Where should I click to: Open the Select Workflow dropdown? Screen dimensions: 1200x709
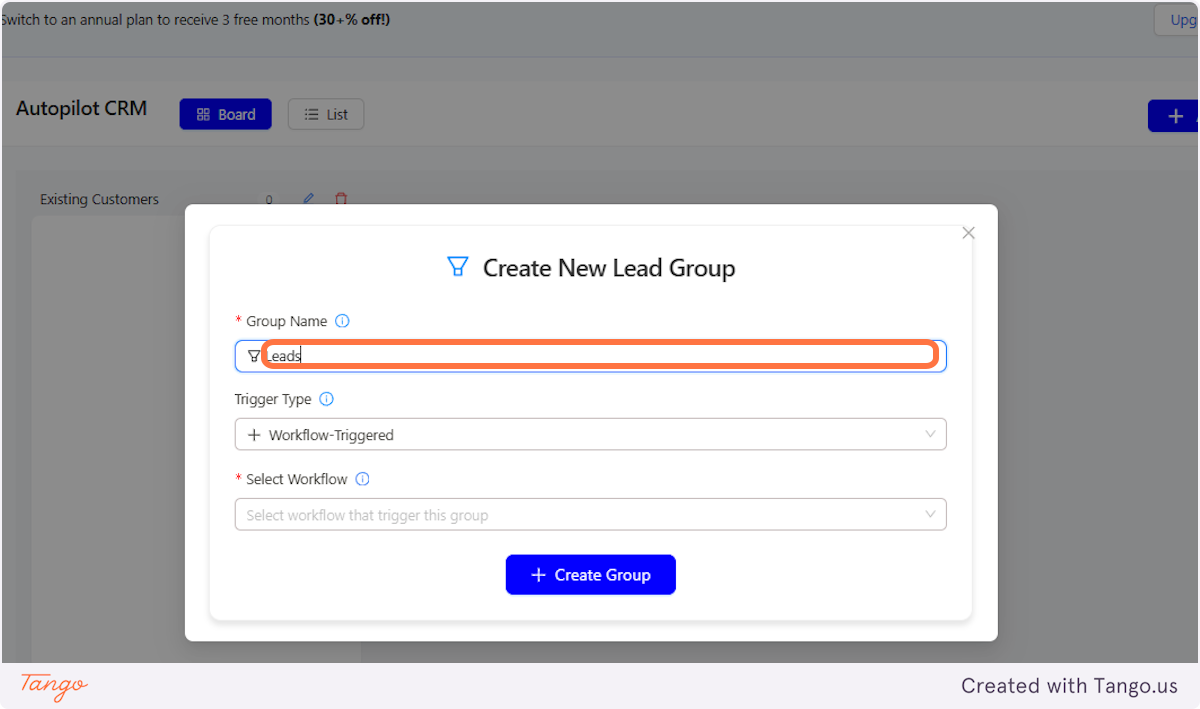pyautogui.click(x=590, y=514)
